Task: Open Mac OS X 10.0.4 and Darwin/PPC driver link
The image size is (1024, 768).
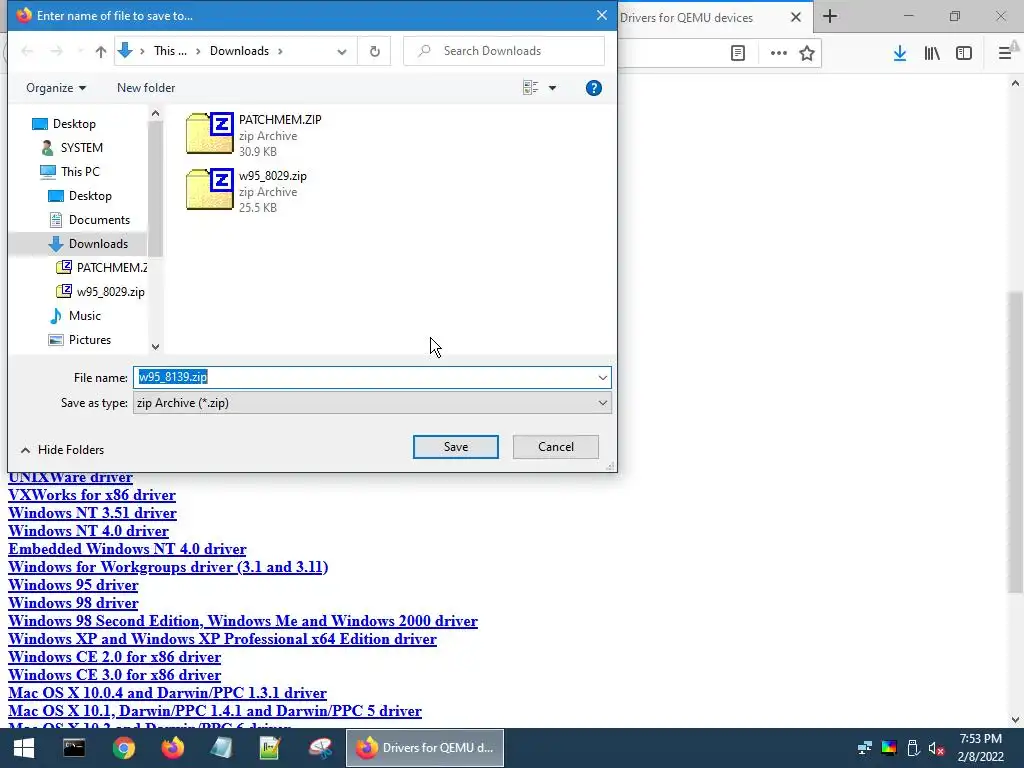Action: (167, 693)
